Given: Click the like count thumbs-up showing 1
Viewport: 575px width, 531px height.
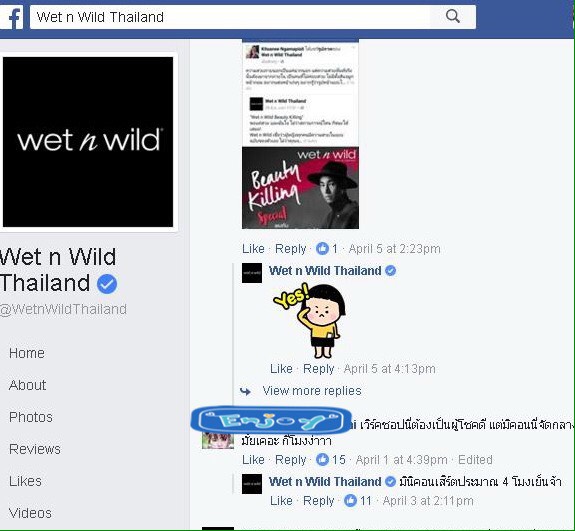Looking at the screenshot, I should 322,249.
